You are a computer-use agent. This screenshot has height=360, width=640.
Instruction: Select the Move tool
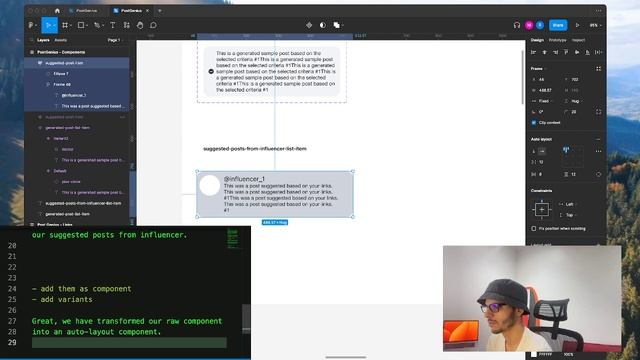pos(48,25)
